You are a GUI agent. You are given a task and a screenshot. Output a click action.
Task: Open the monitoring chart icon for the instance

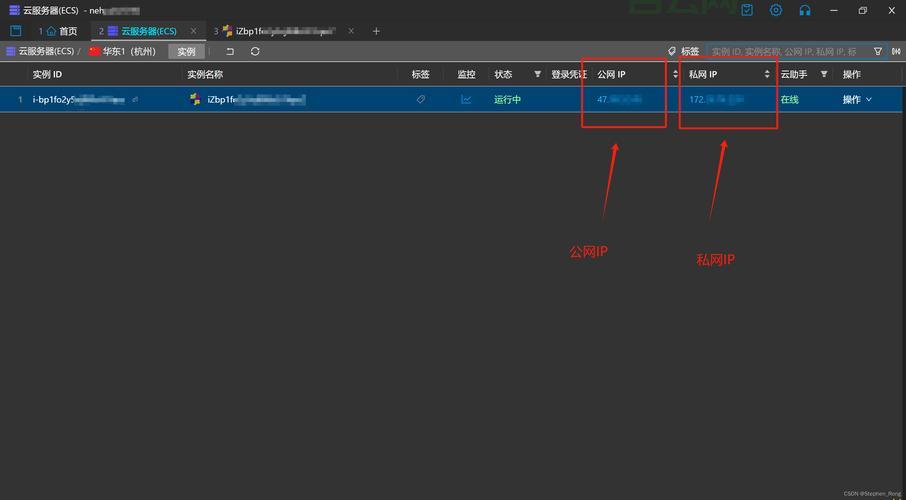coord(466,100)
